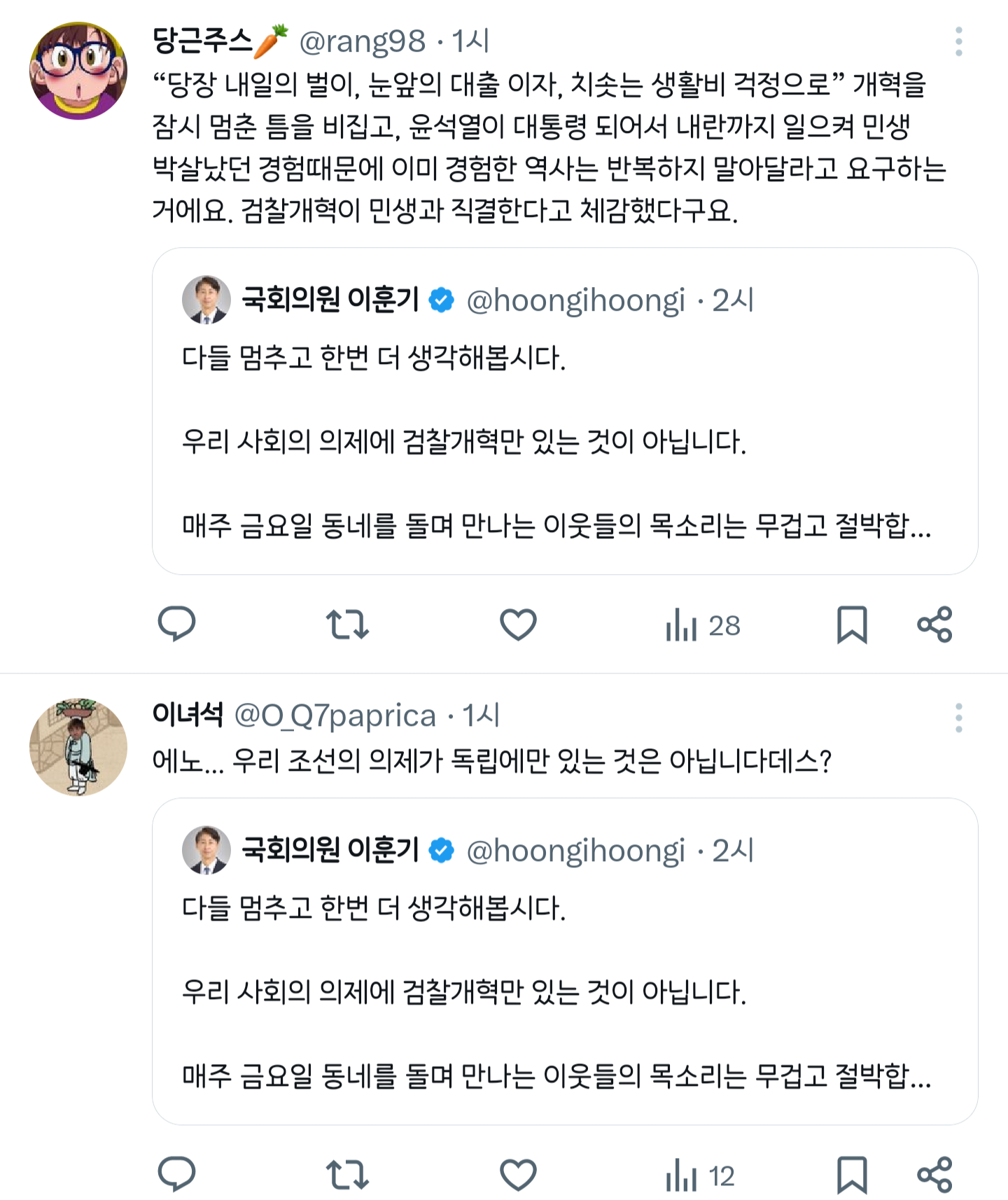This screenshot has height=1200, width=1008.
Task: Share the 이녀석 tweet
Action: click(935, 1175)
